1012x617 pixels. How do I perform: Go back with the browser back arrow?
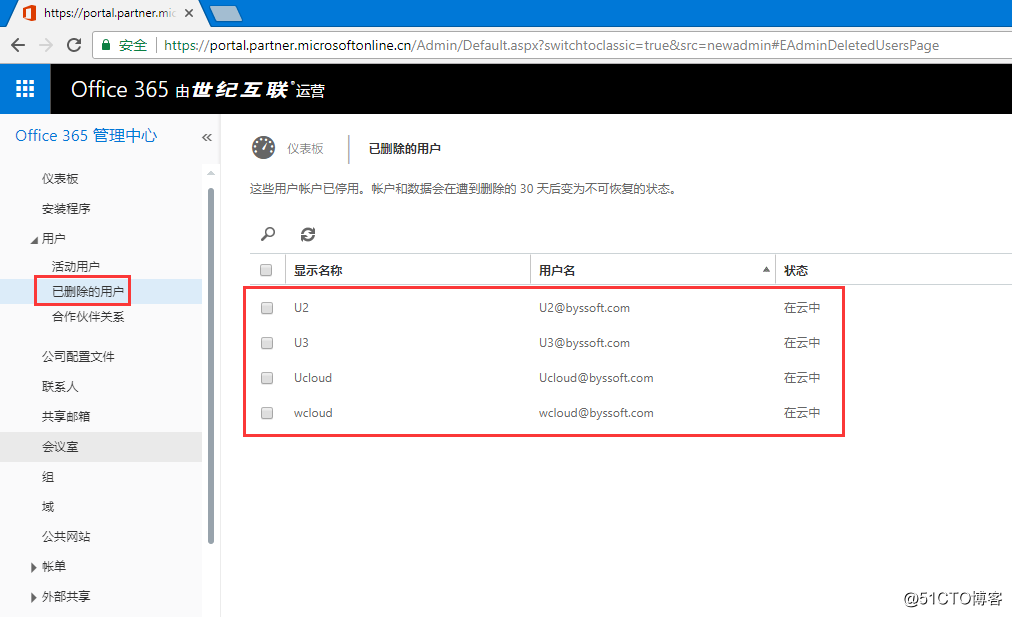tap(18, 45)
